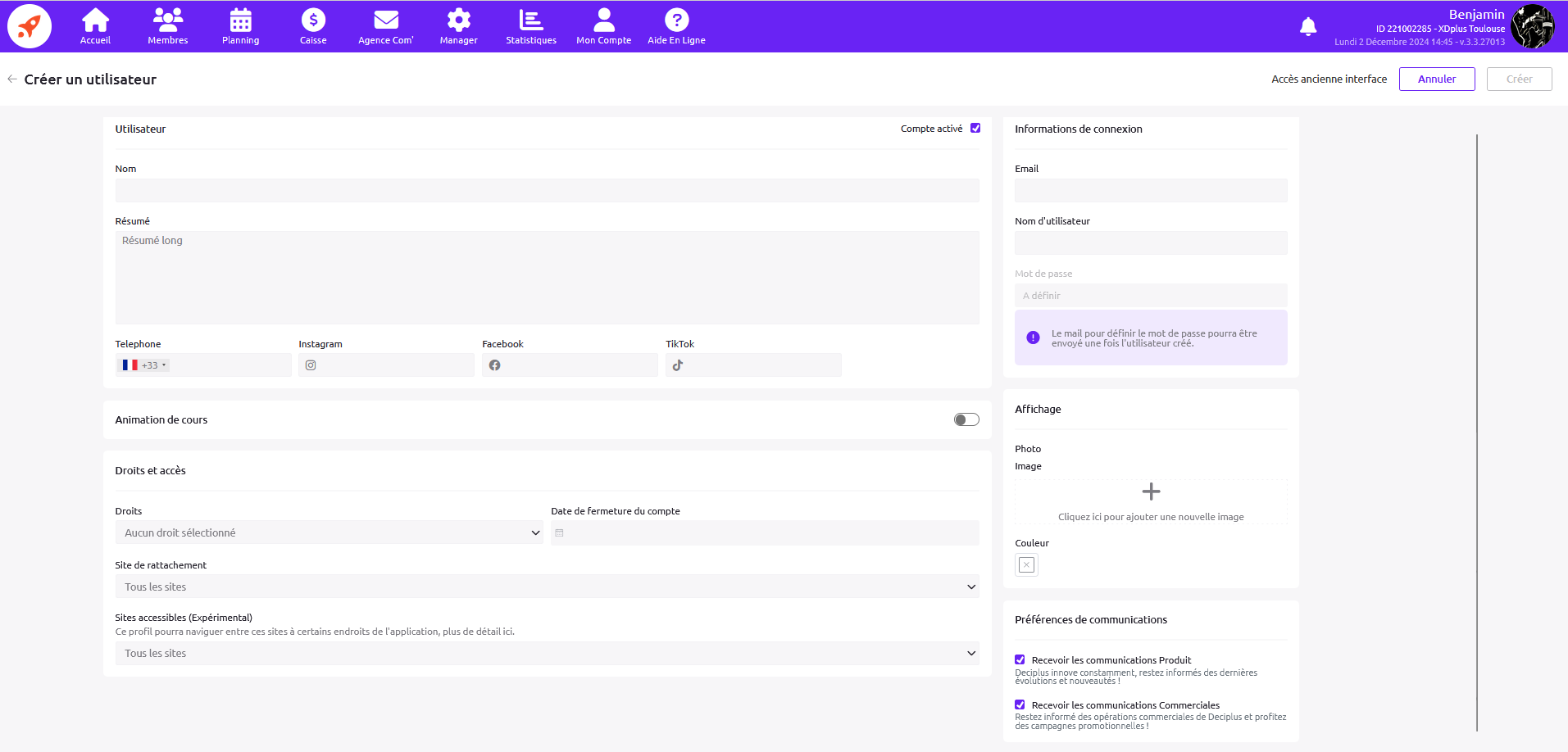Uncheck the Compte activé checkbox
1568x752 pixels.
(975, 128)
